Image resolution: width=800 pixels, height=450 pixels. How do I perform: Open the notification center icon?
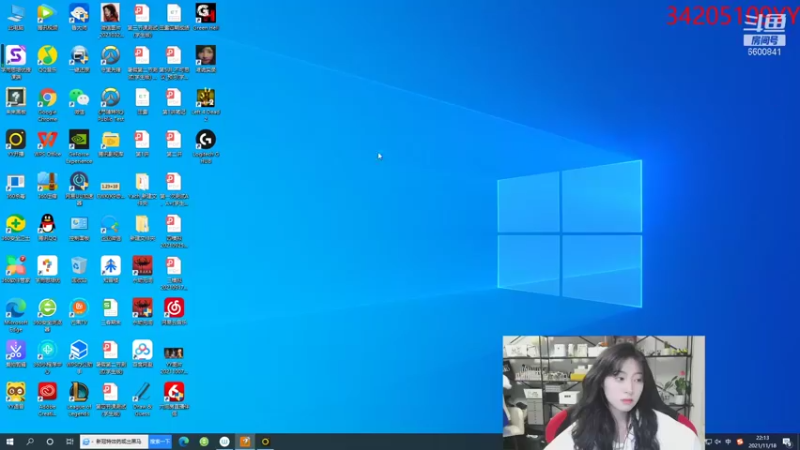click(787, 442)
